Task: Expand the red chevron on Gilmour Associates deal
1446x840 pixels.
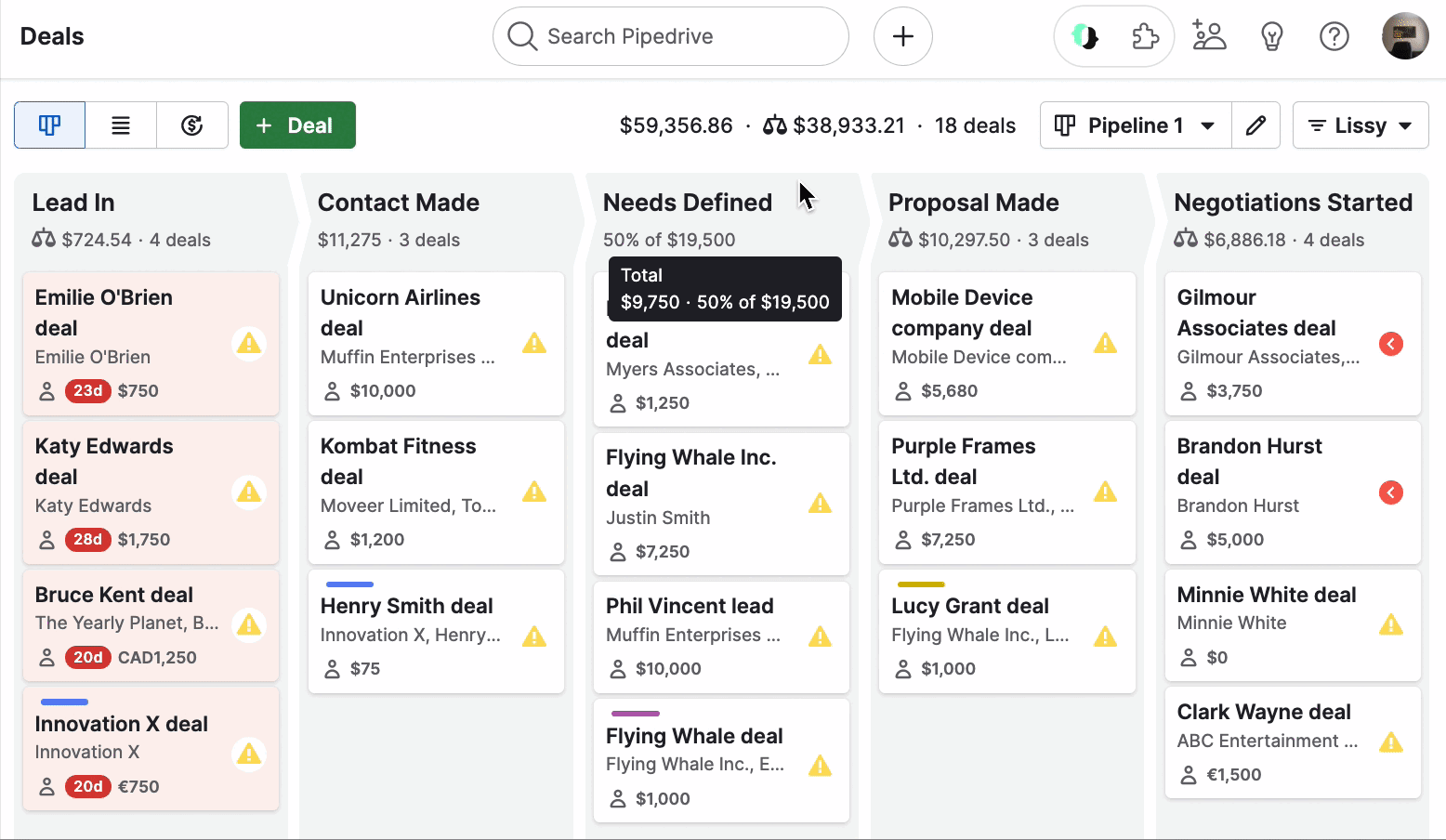Action: pyautogui.click(x=1390, y=344)
